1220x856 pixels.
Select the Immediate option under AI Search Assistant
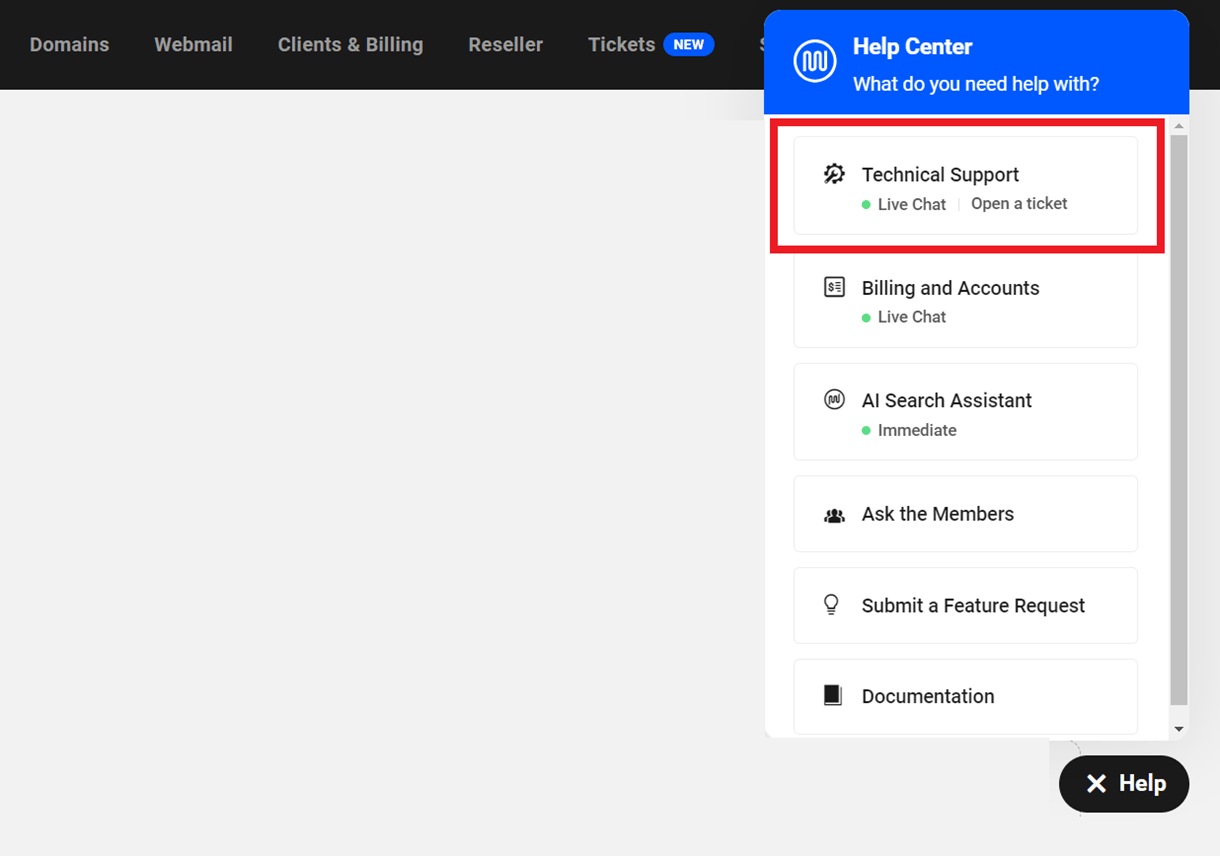(917, 430)
